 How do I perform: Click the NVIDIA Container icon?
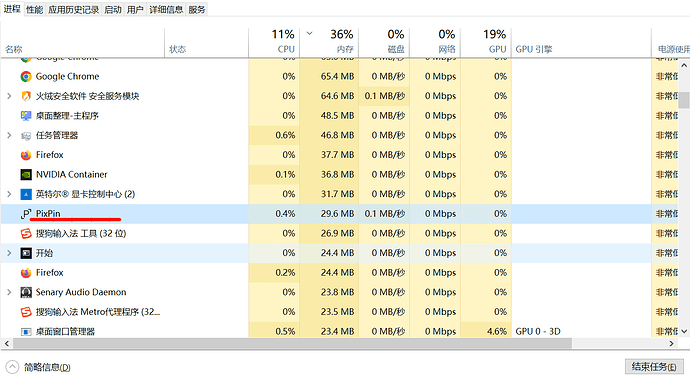[x=26, y=175]
